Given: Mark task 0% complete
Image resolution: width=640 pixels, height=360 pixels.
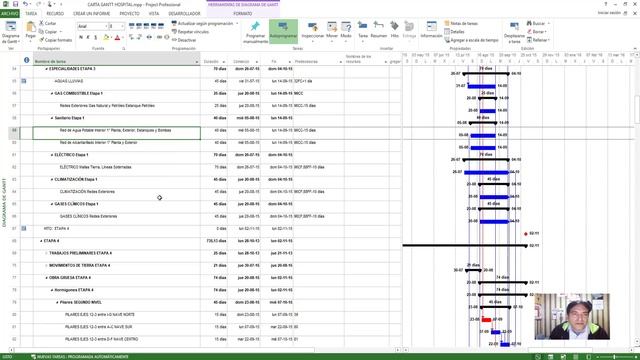Looking at the screenshot, I should point(131,26).
